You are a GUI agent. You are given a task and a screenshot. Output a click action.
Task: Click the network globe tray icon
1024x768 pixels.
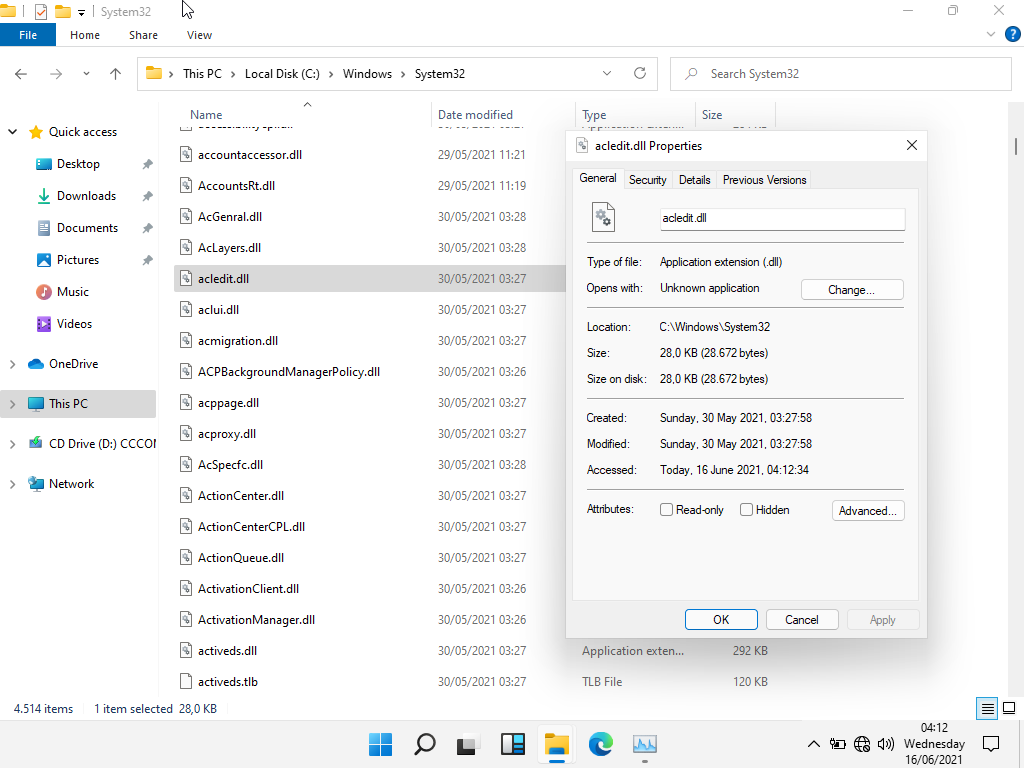(x=862, y=744)
